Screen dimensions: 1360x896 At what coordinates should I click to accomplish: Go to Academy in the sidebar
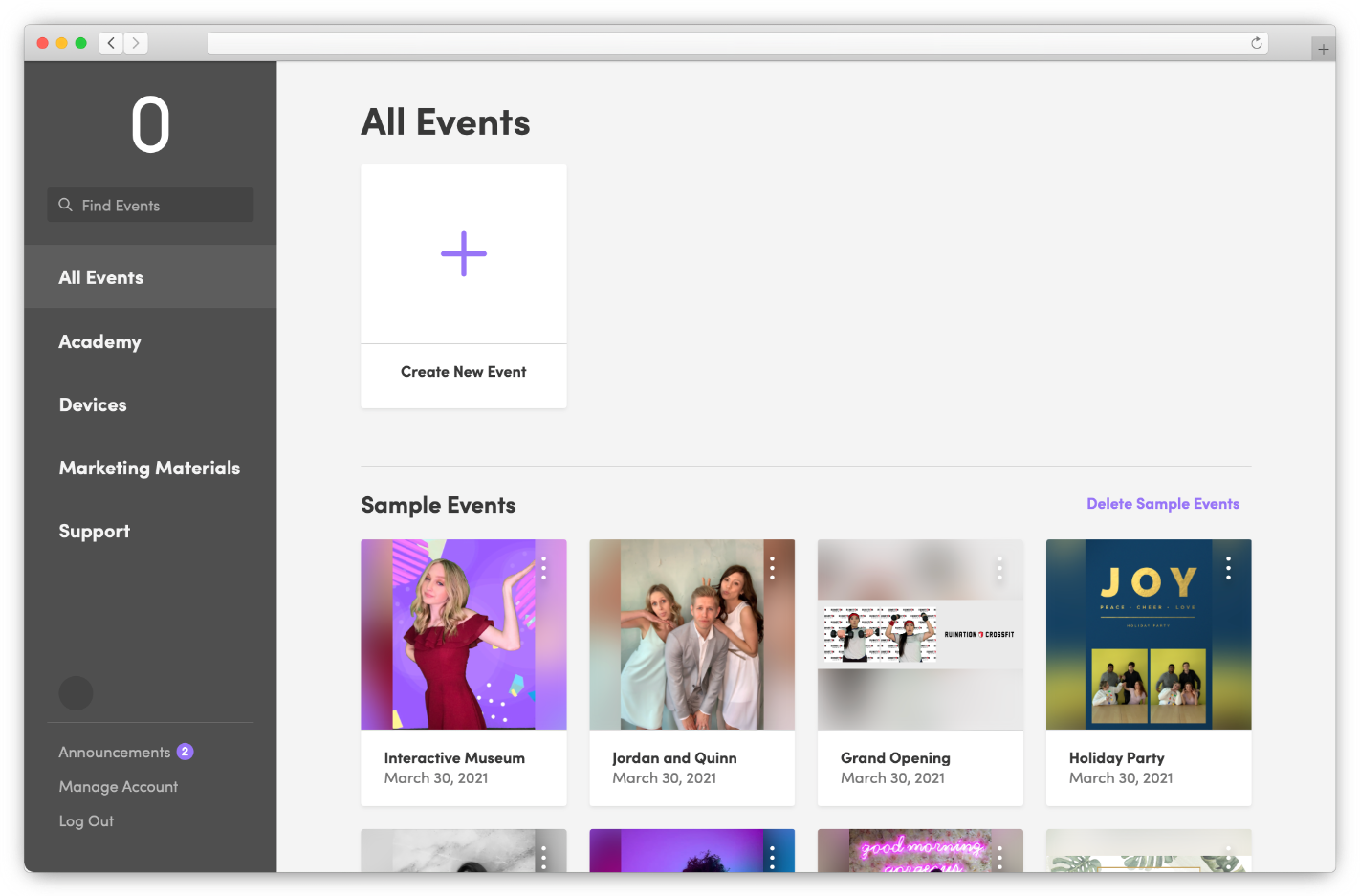(100, 341)
